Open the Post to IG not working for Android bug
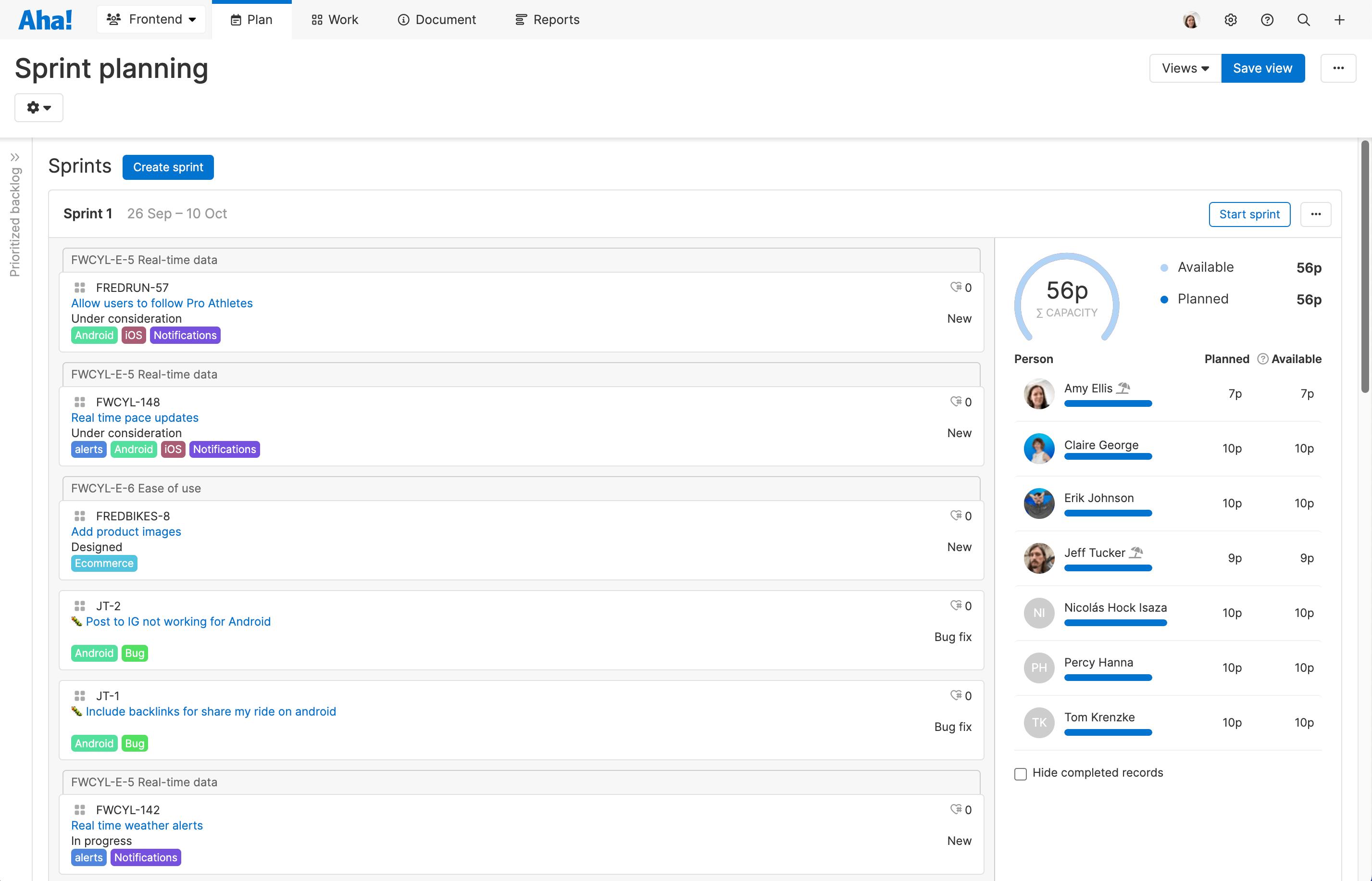 click(177, 621)
